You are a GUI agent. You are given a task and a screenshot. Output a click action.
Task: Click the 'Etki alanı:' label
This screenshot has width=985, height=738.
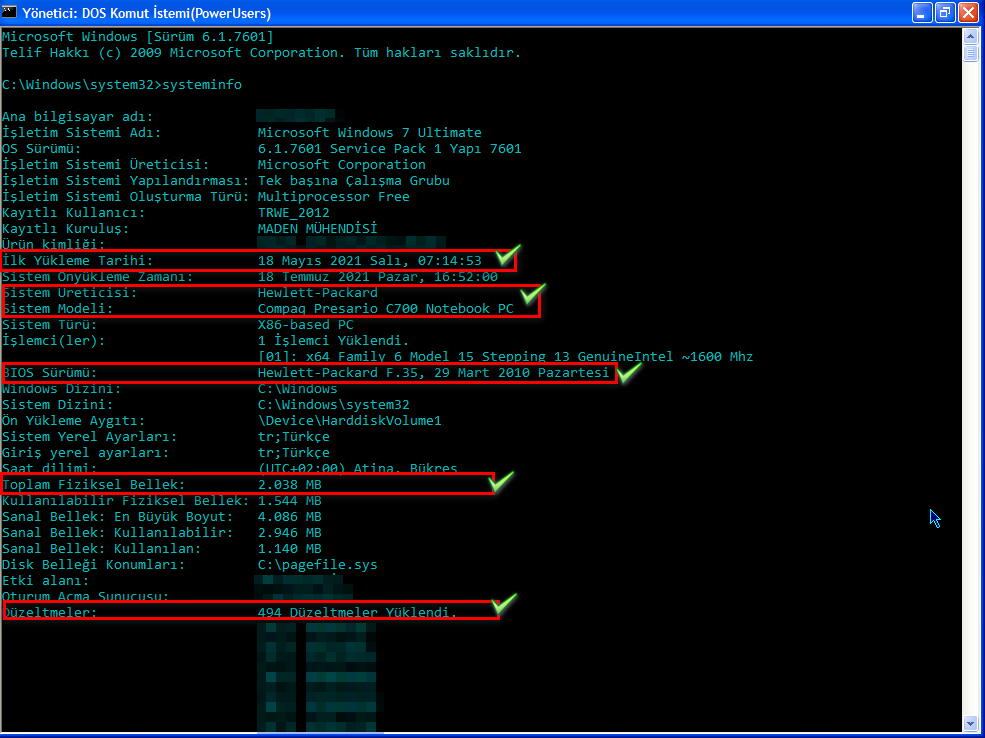click(46, 581)
